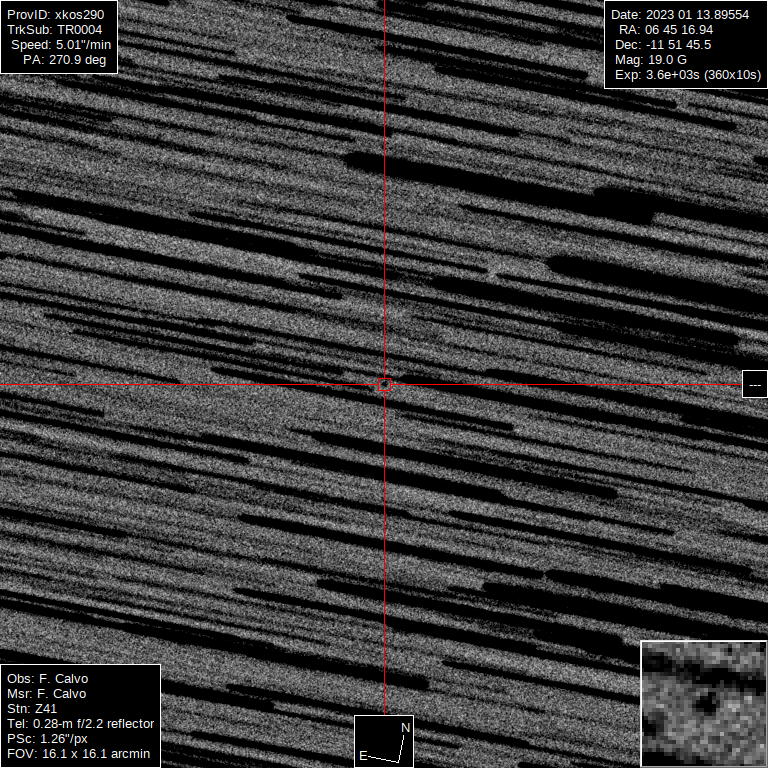Screen dimensions: 768x768
Task: Click the "---" label at the crosshair's right end
Action: click(x=755, y=384)
